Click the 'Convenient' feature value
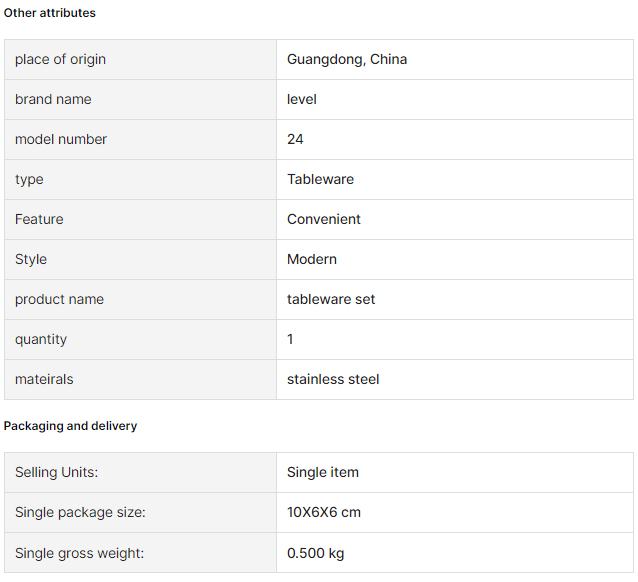Image resolution: width=638 pixels, height=582 pixels. pyautogui.click(x=324, y=219)
